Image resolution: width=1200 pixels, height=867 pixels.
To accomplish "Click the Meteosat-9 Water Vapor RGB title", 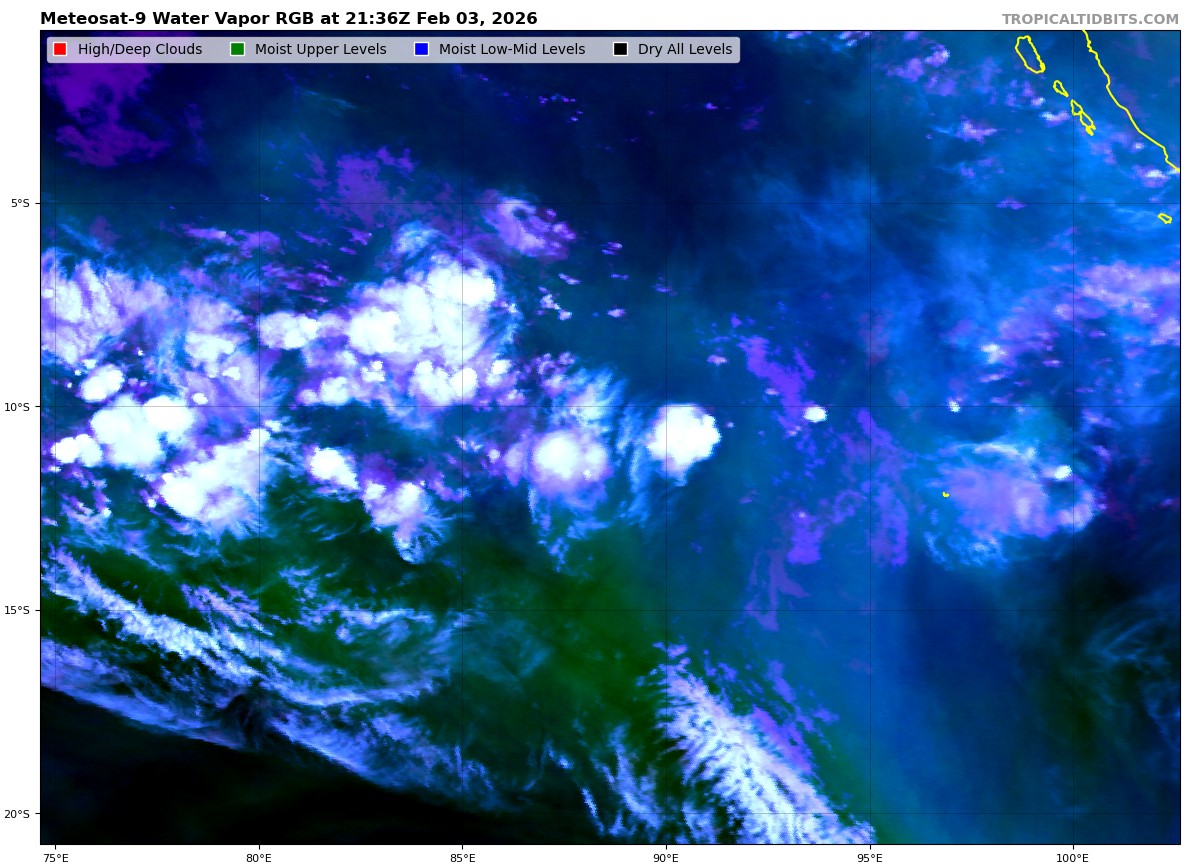I will 288,19.
